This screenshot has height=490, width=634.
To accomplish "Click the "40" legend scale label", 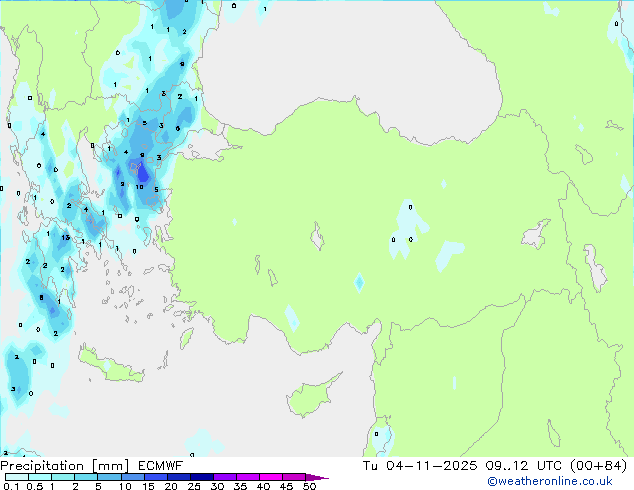I will point(263,486).
